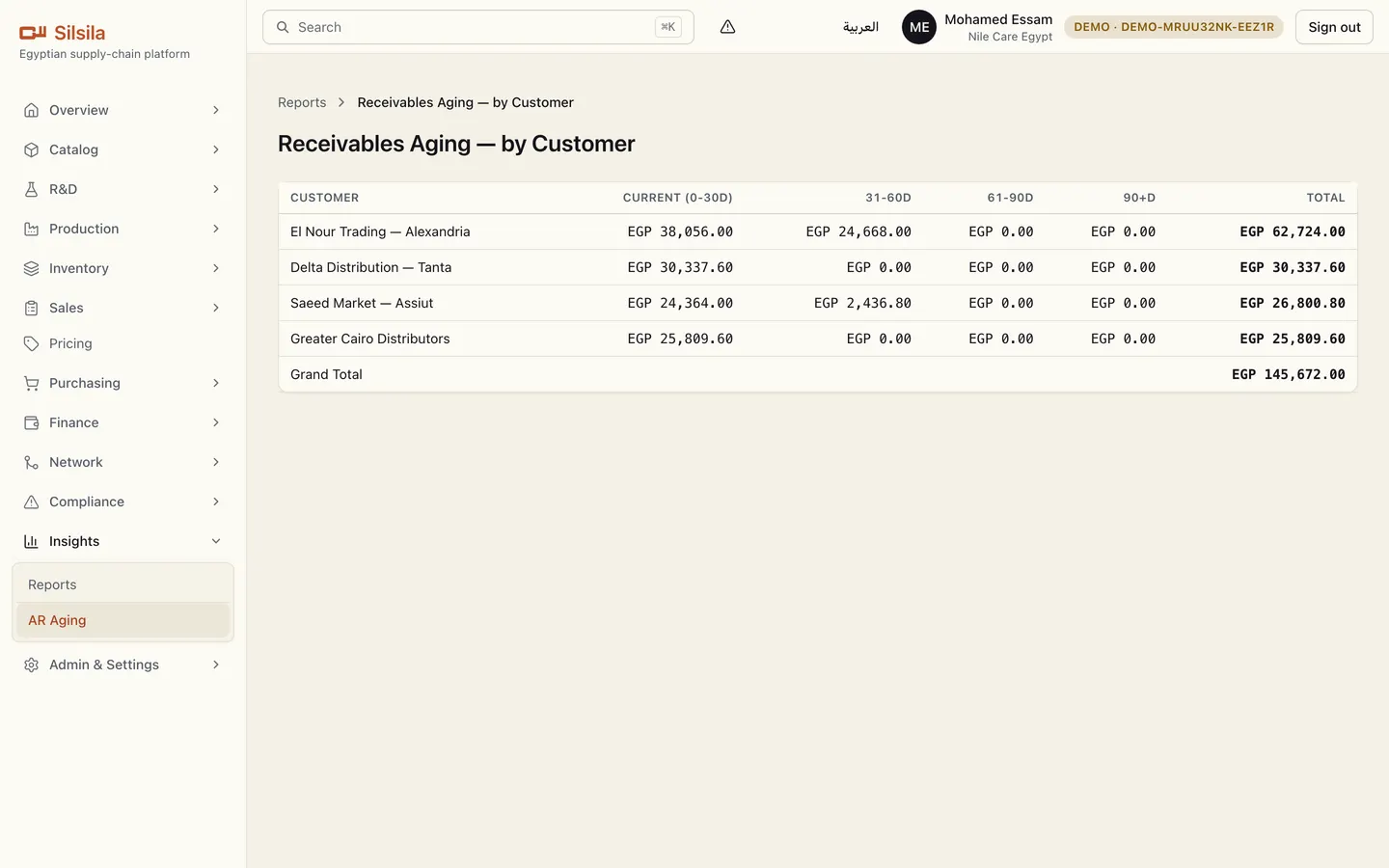Expand the Compliance chevron

216,502
